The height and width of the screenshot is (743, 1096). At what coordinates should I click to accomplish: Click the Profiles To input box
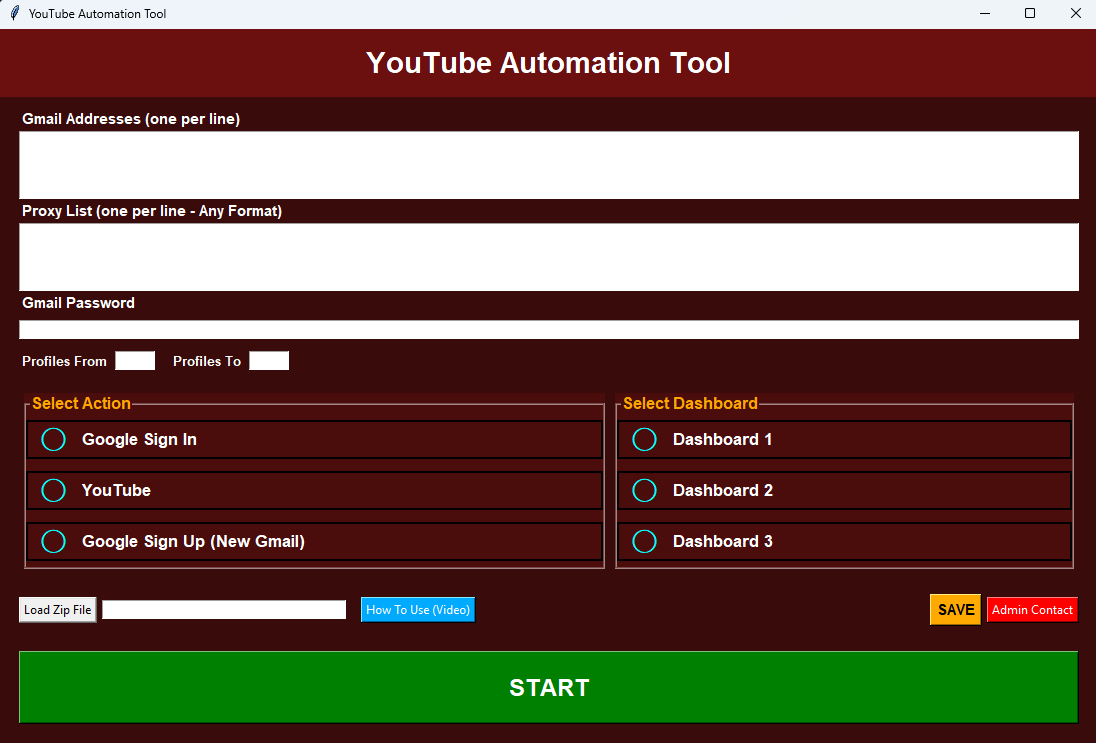[269, 361]
